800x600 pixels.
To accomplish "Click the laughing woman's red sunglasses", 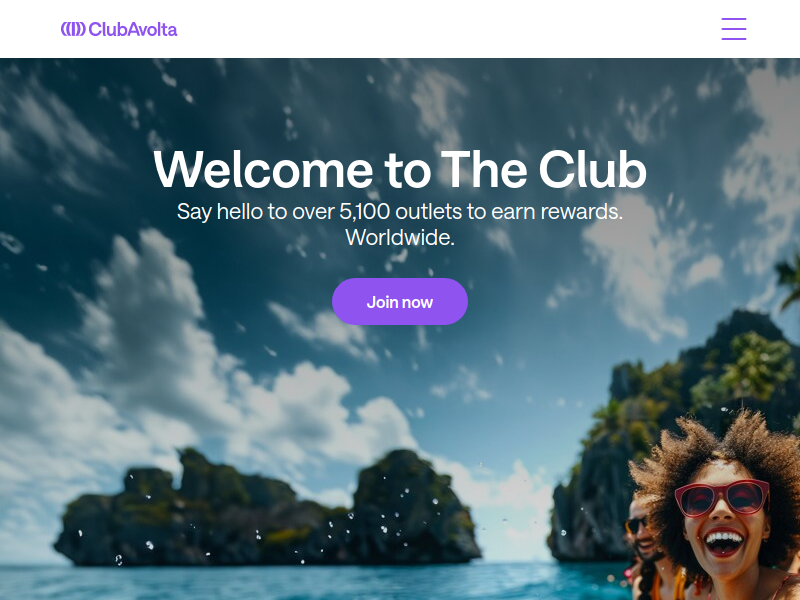I will pos(722,497).
